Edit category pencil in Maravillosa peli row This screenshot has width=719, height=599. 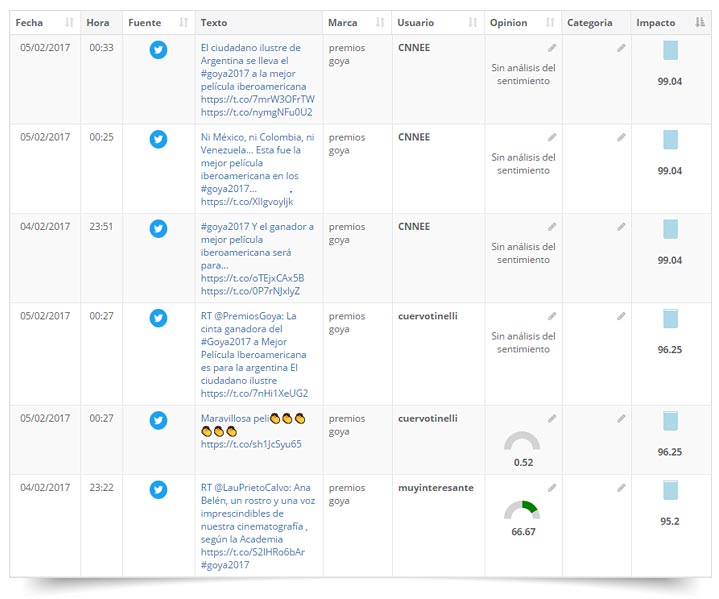click(621, 418)
